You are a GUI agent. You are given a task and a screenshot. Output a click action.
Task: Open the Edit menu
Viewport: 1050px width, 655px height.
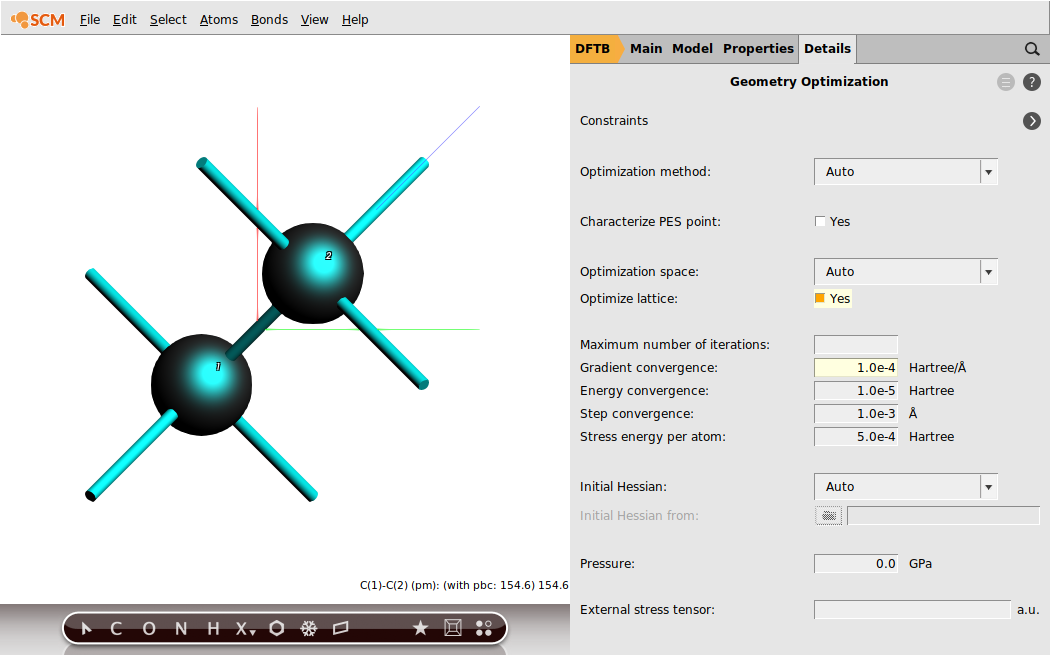pyautogui.click(x=125, y=20)
